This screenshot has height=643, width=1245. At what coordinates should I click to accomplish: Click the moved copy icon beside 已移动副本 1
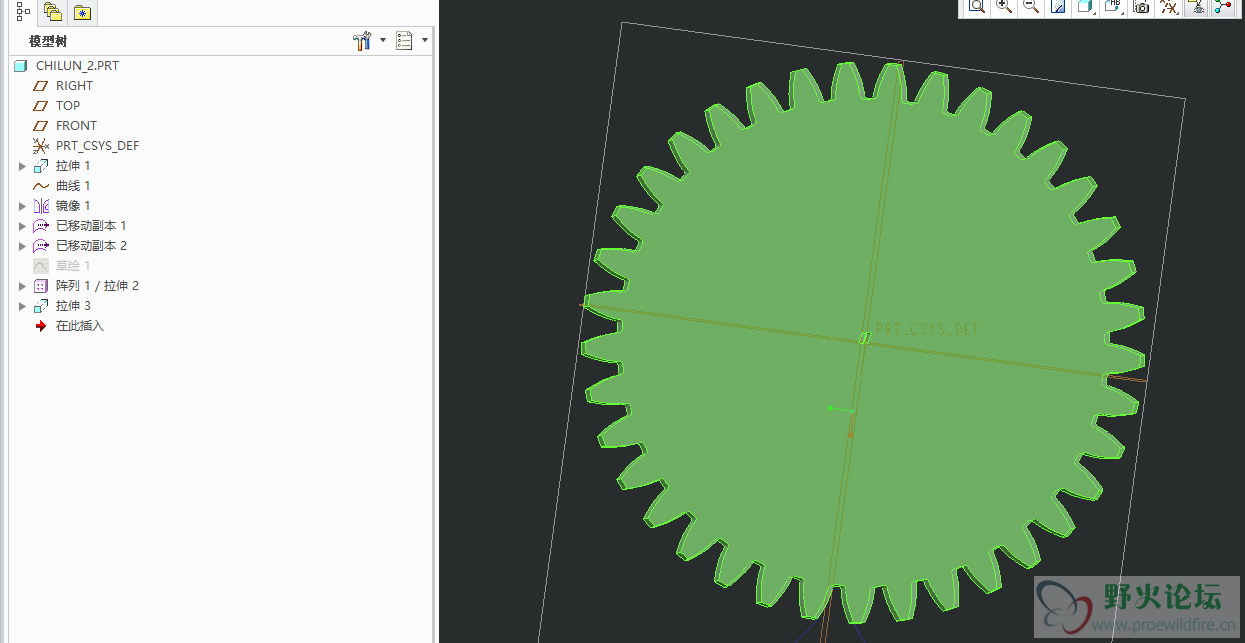coord(41,226)
